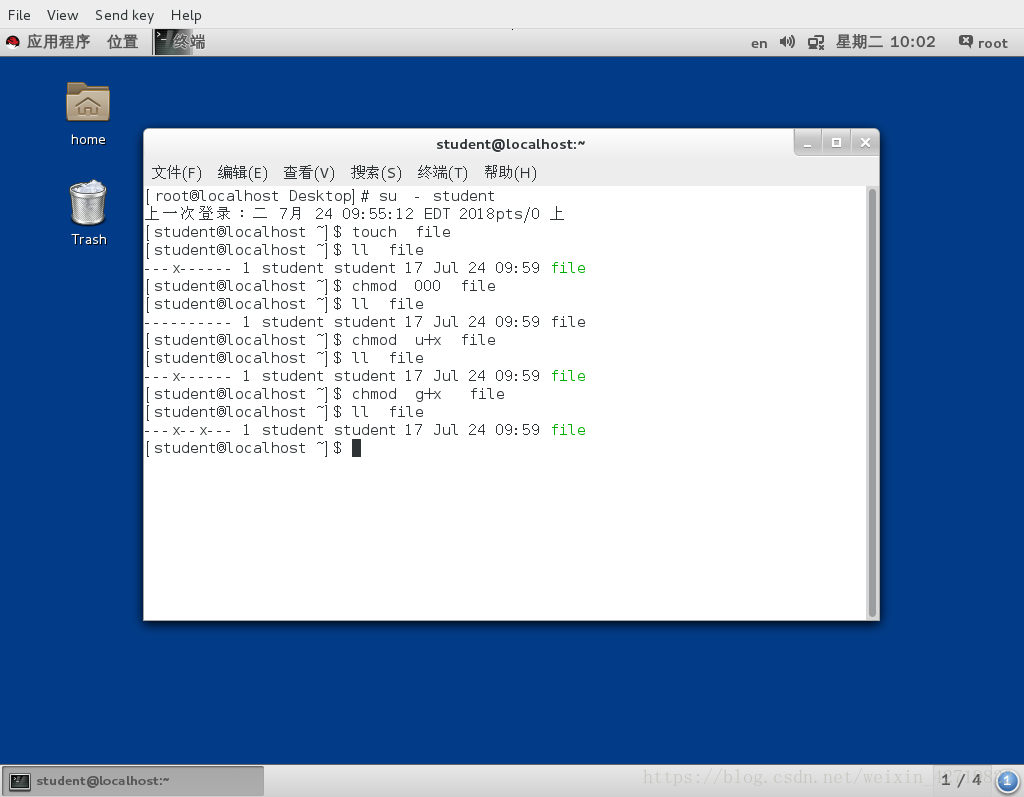This screenshot has height=797, width=1024.
Task: Click the '----------' permissions output line
Action: tap(365, 322)
